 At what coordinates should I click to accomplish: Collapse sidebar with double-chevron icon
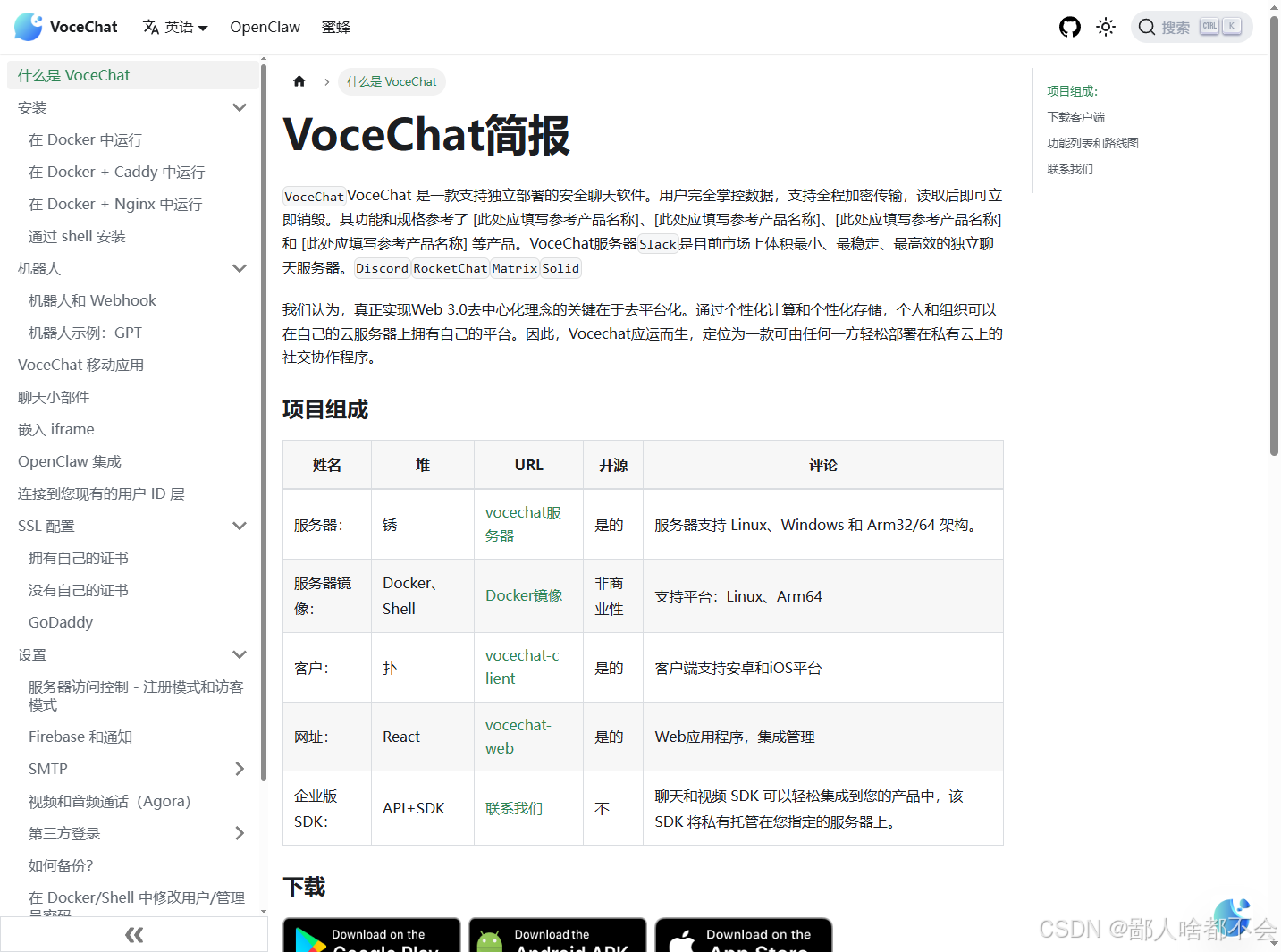pos(134,935)
